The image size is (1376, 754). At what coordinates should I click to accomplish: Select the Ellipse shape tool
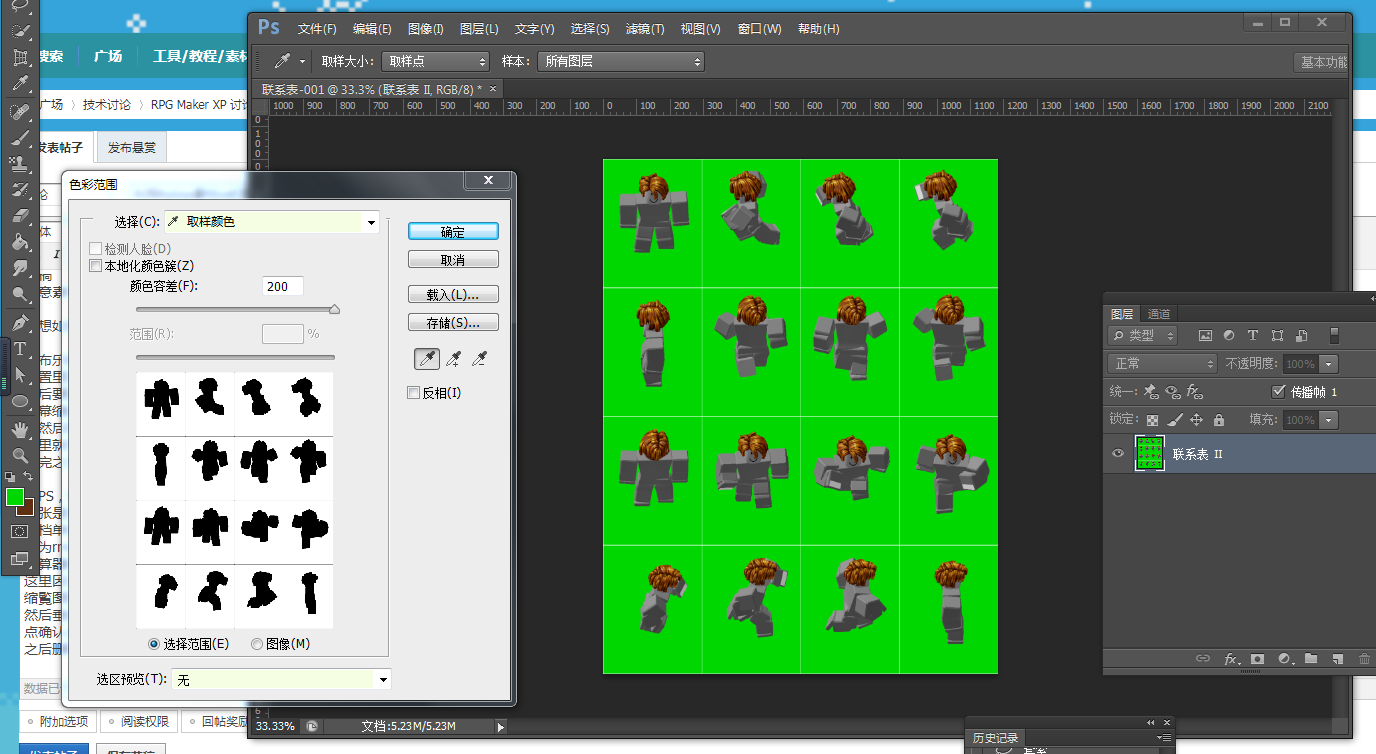(19, 401)
